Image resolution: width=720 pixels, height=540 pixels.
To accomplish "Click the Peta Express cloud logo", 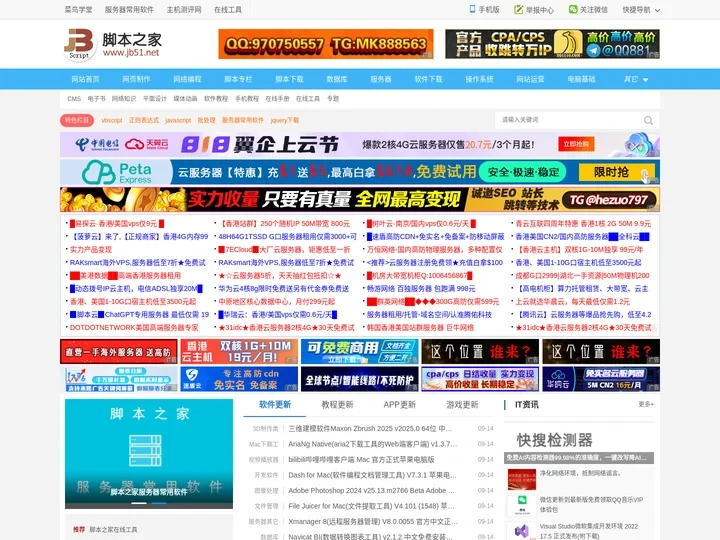I will click(98, 172).
